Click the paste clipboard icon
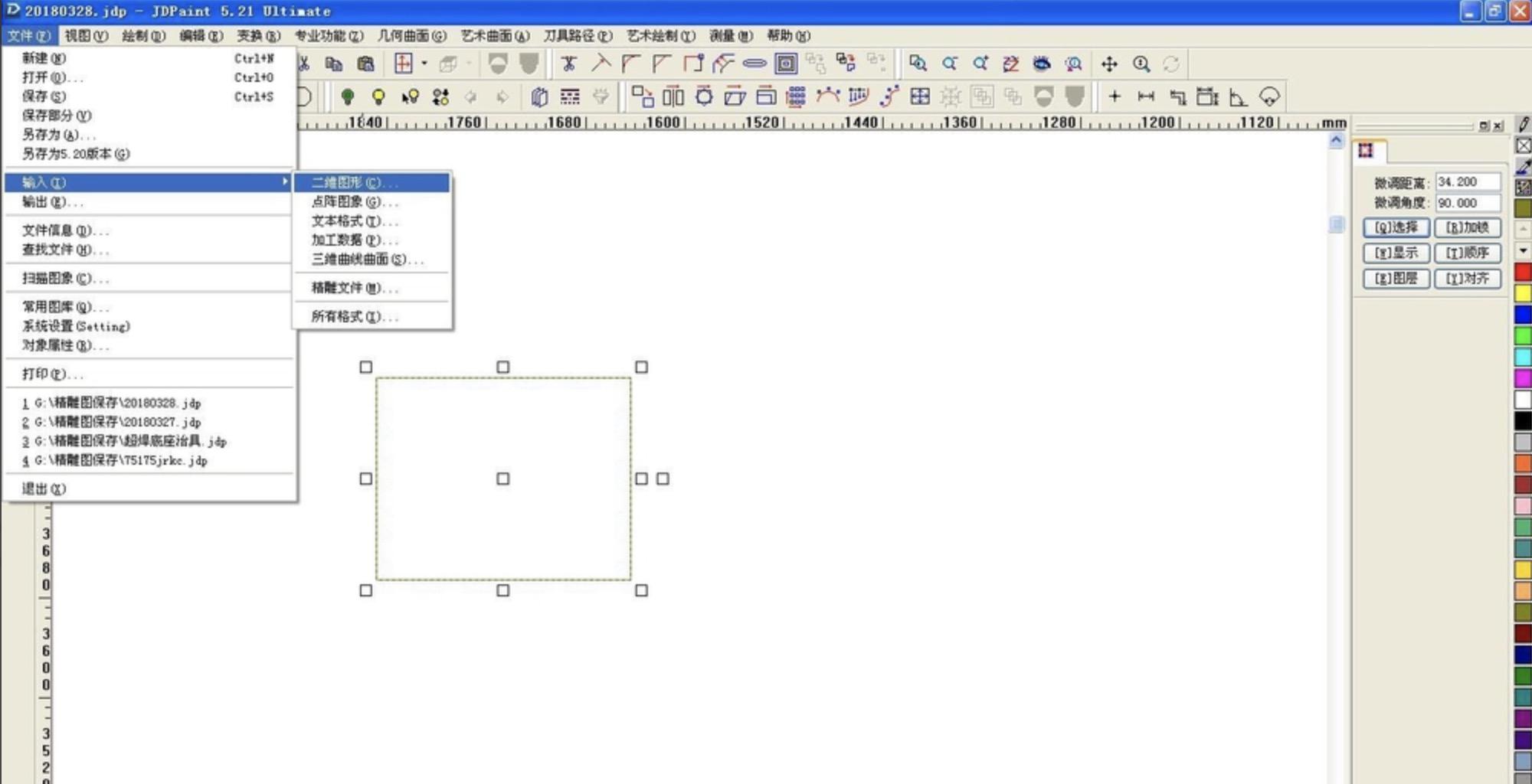Image resolution: width=1532 pixels, height=784 pixels. pos(365,64)
